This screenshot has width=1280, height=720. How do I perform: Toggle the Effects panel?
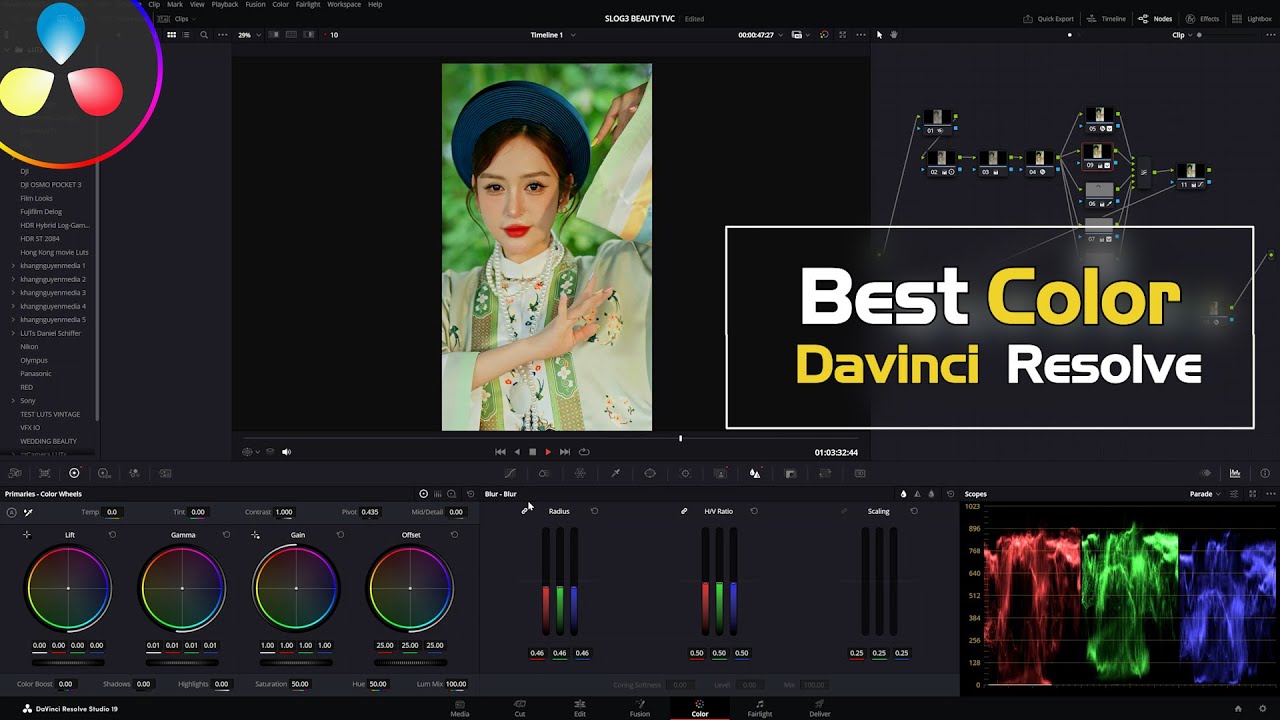[x=1202, y=19]
